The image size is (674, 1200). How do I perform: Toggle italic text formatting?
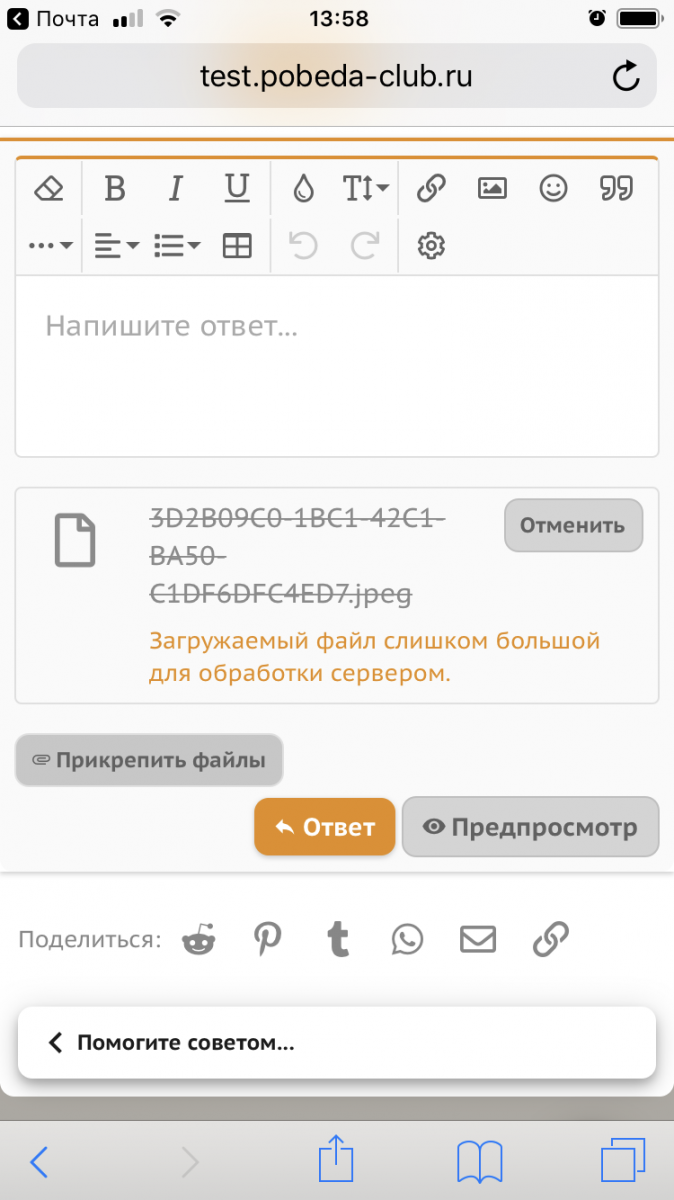coord(176,188)
